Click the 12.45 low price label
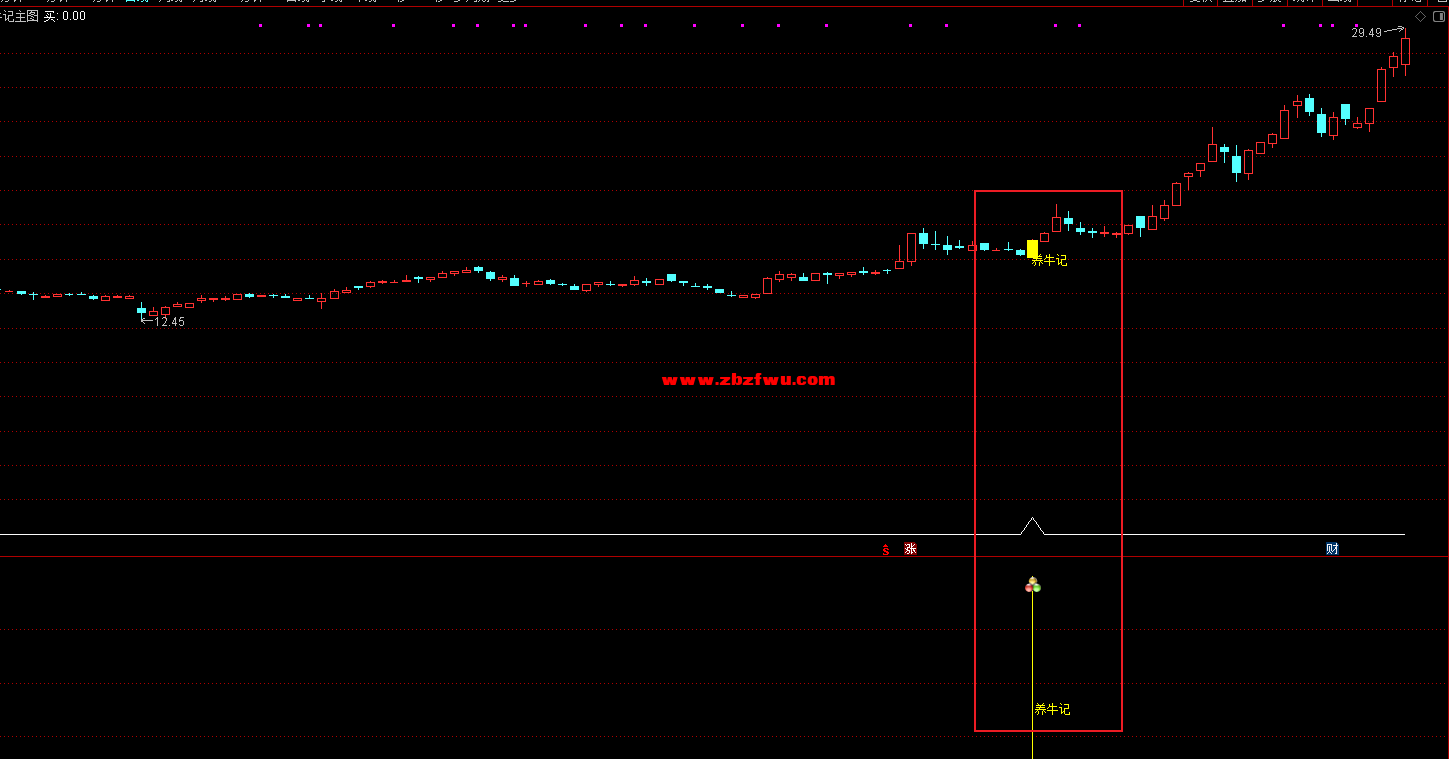 click(x=169, y=322)
